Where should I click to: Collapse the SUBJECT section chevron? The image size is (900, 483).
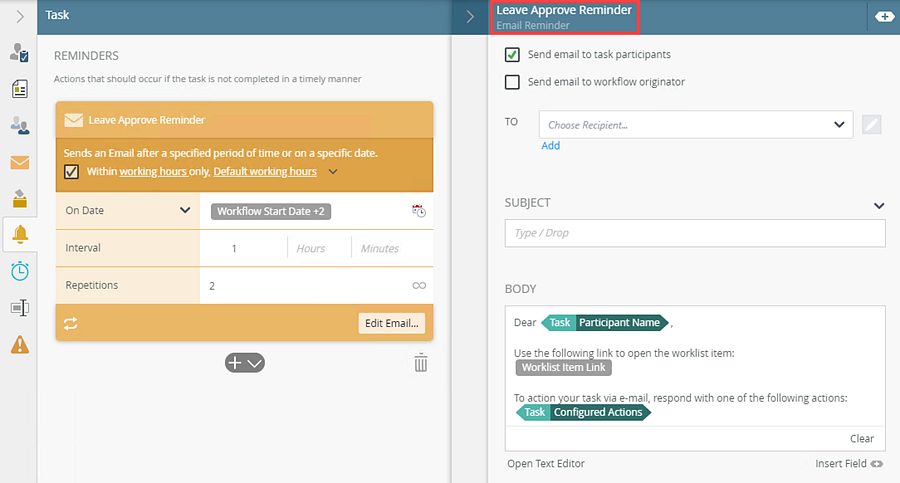tap(879, 206)
